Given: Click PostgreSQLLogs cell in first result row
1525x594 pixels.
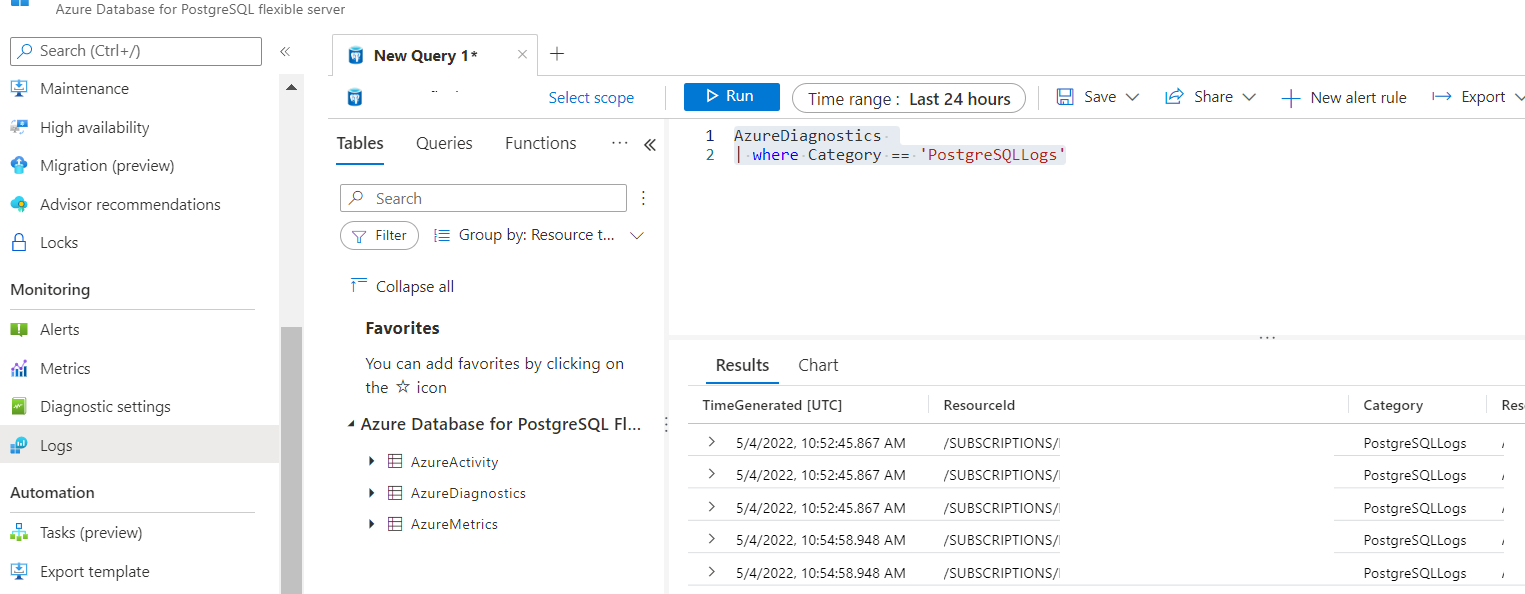Looking at the screenshot, I should coord(1415,443).
